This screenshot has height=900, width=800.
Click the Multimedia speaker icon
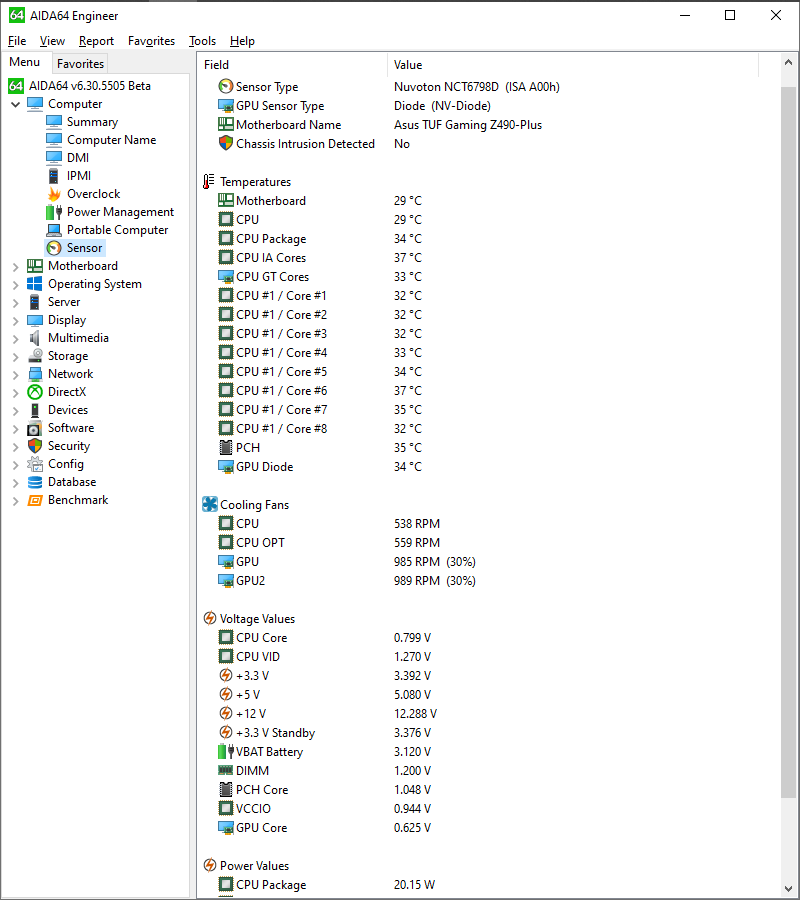tap(35, 338)
